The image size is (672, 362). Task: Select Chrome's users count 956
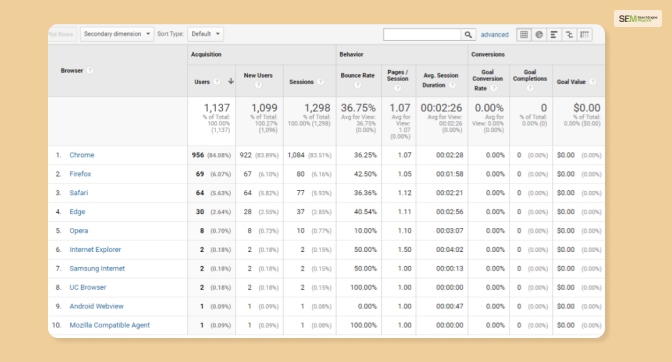pyautogui.click(x=198, y=155)
